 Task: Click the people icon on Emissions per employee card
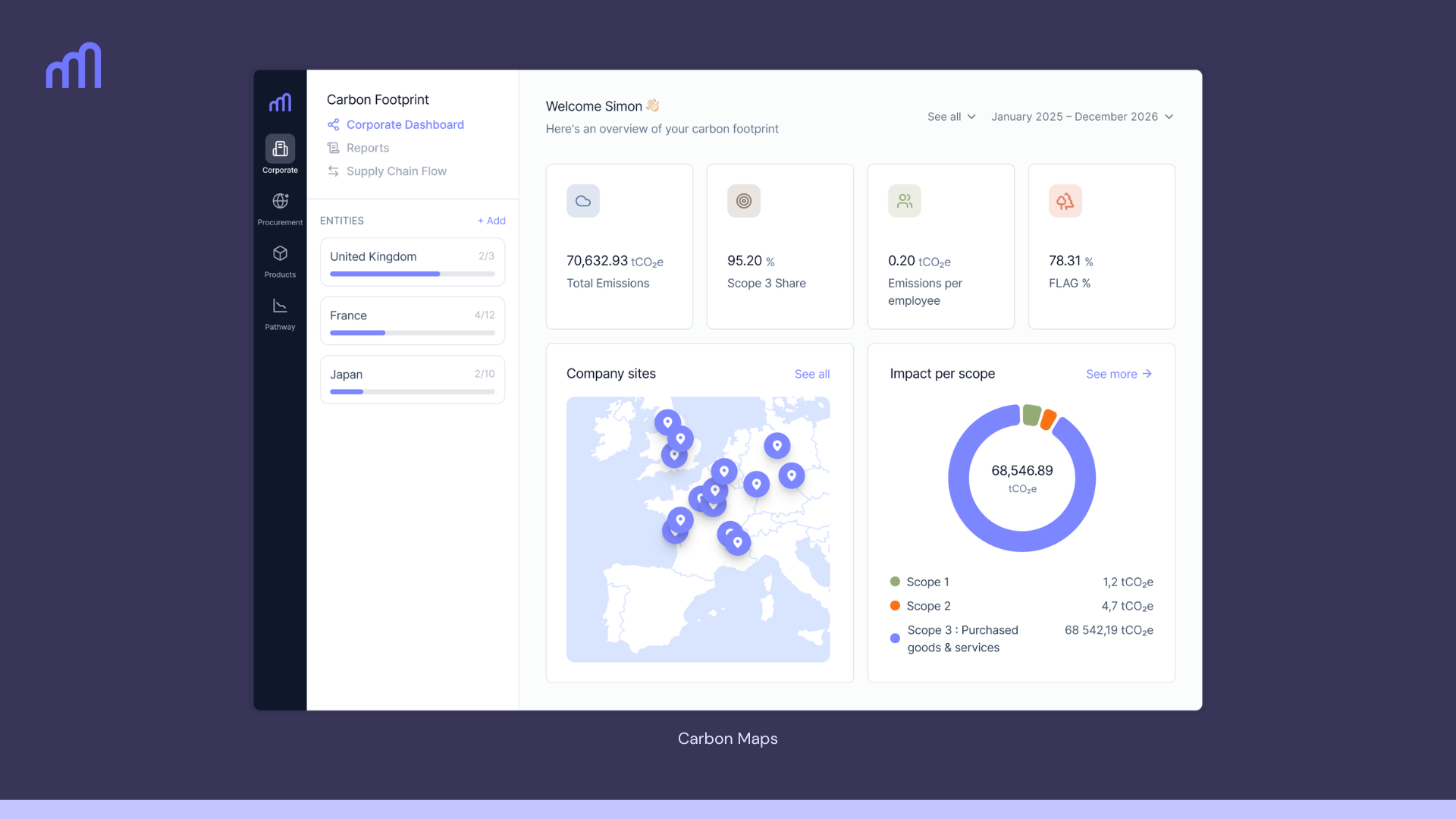[904, 200]
